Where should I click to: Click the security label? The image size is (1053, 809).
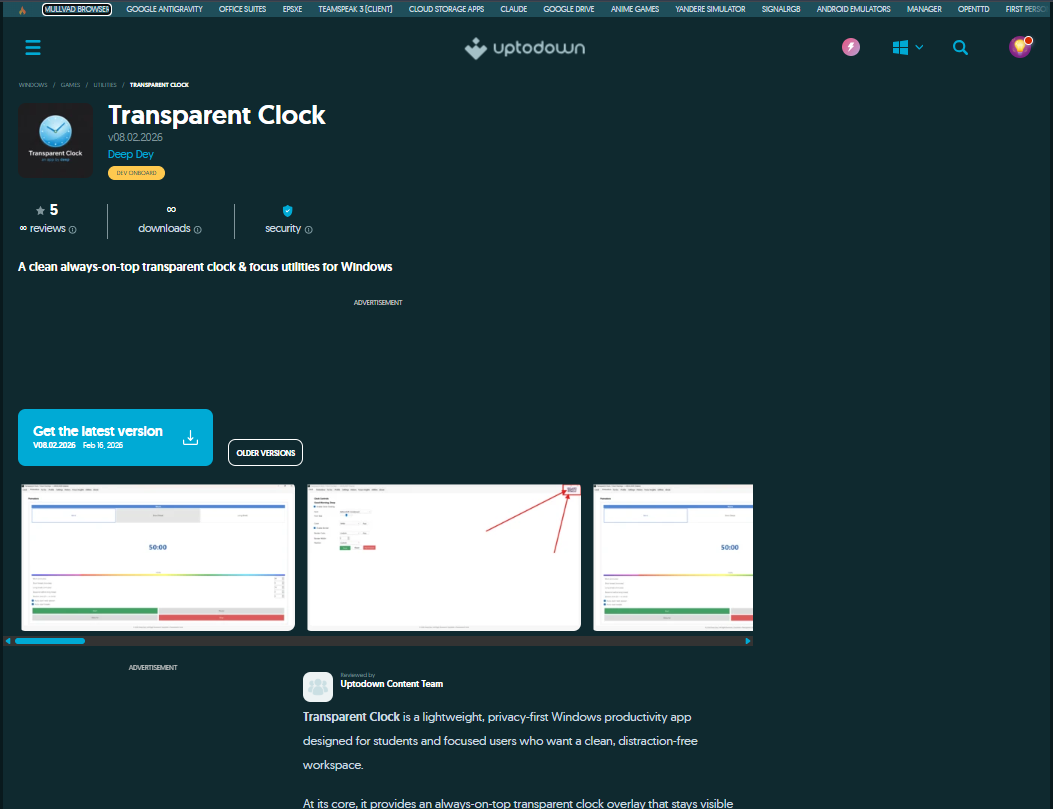pos(283,229)
